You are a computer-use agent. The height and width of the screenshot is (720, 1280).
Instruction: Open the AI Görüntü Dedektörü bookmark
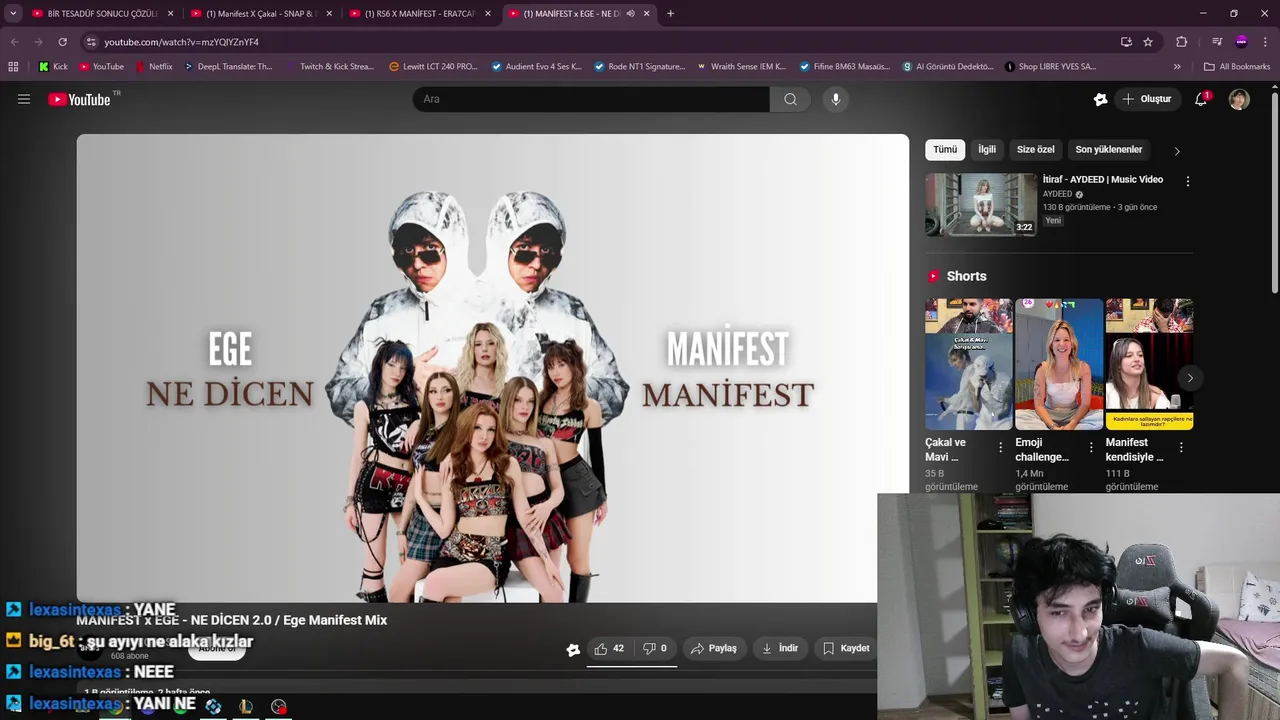click(948, 67)
